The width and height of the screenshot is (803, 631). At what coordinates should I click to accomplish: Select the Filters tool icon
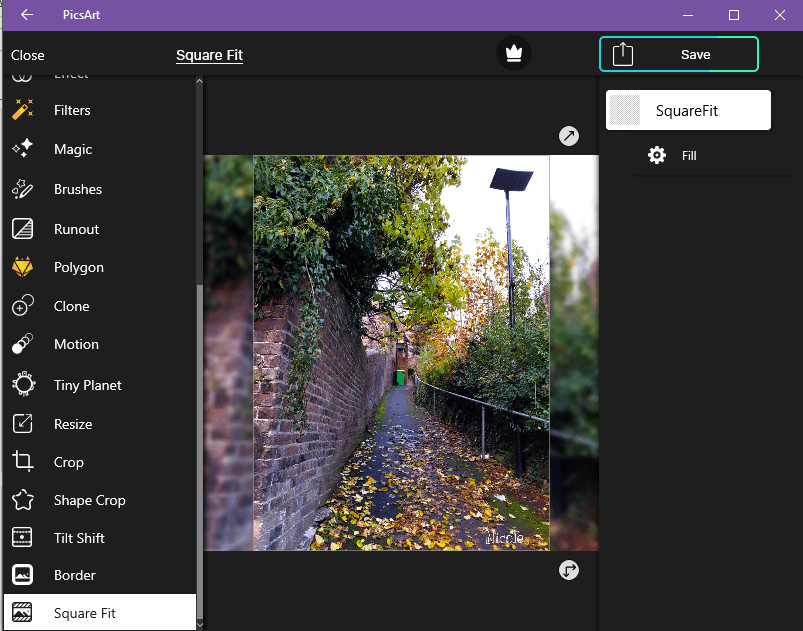tap(23, 110)
